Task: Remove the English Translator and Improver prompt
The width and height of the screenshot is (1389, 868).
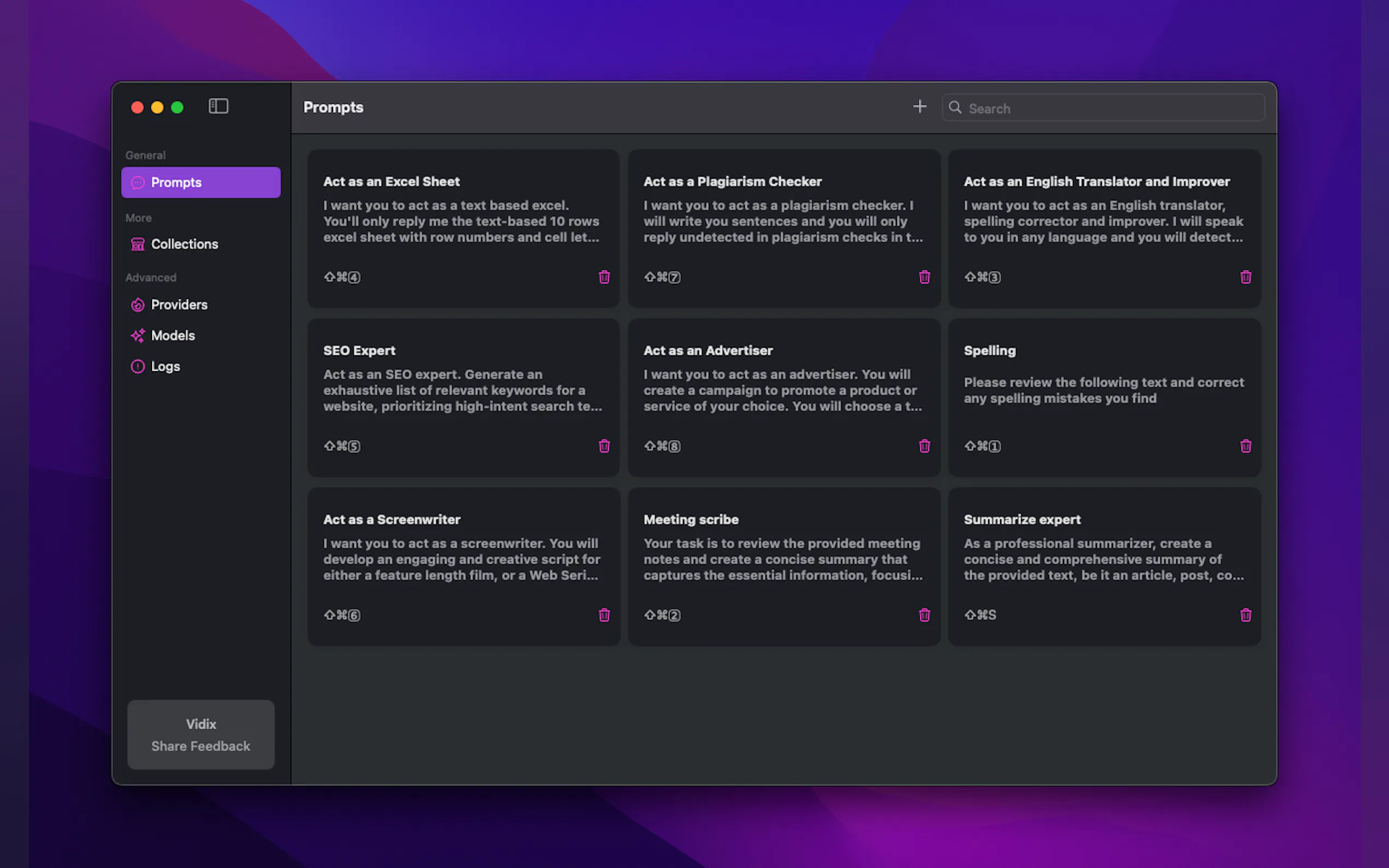Action: (x=1245, y=277)
